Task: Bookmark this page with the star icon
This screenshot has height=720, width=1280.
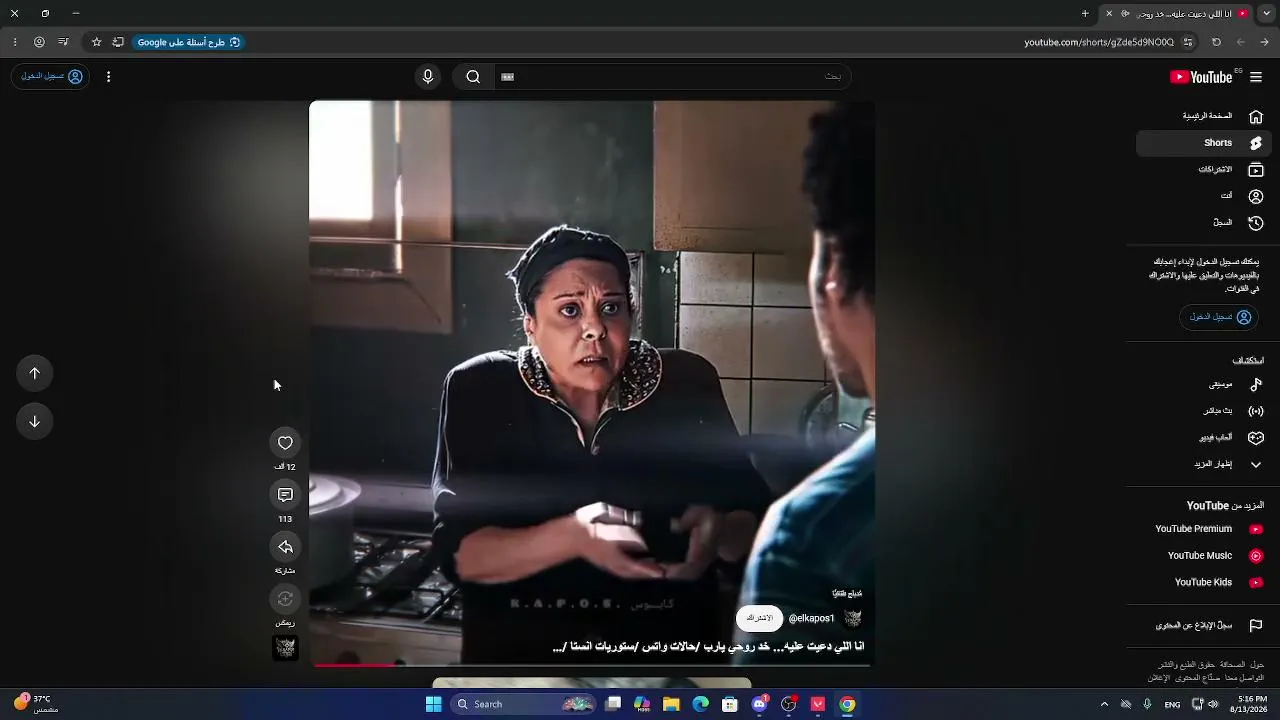Action: (x=96, y=42)
